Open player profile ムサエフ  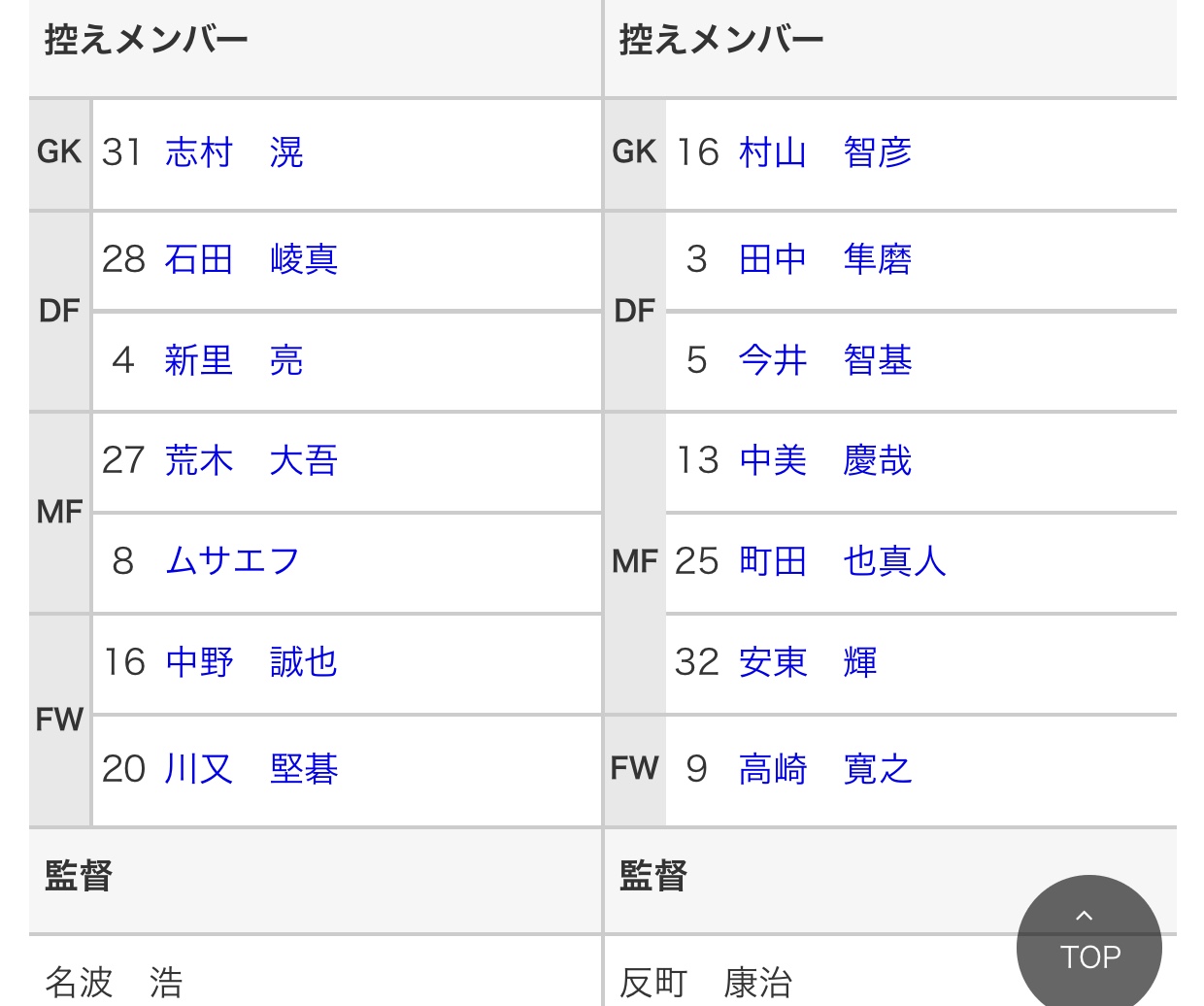coord(232,561)
